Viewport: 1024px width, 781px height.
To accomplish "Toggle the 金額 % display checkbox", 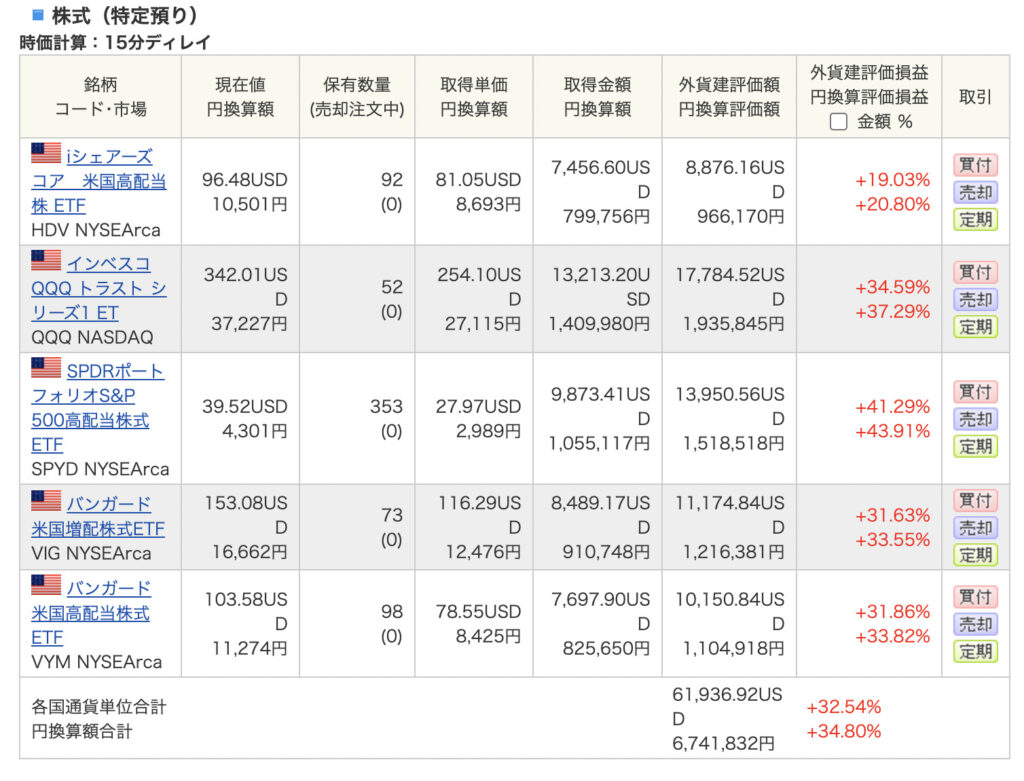I will [839, 122].
